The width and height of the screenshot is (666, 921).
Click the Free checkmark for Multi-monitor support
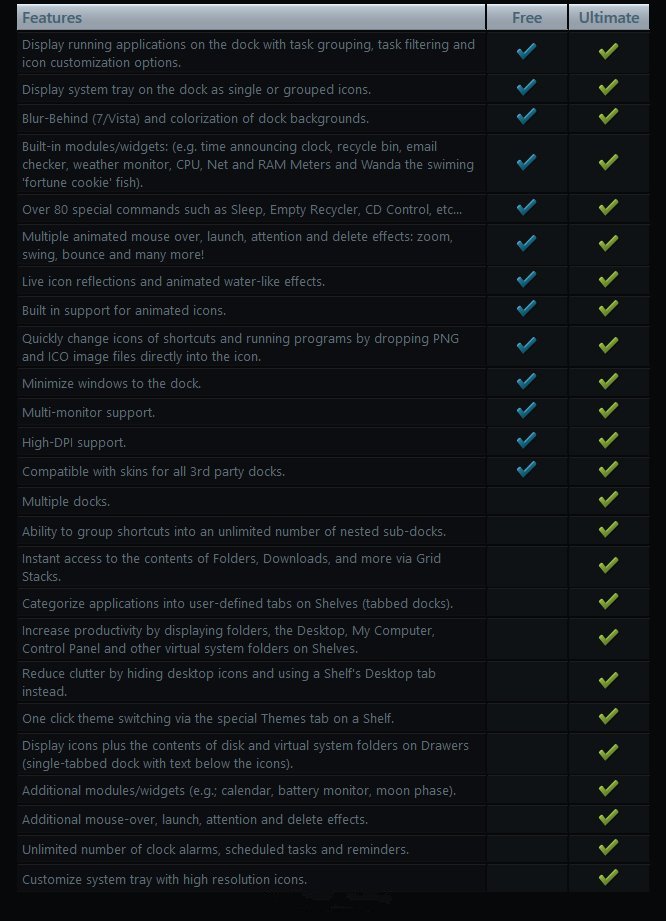click(526, 411)
